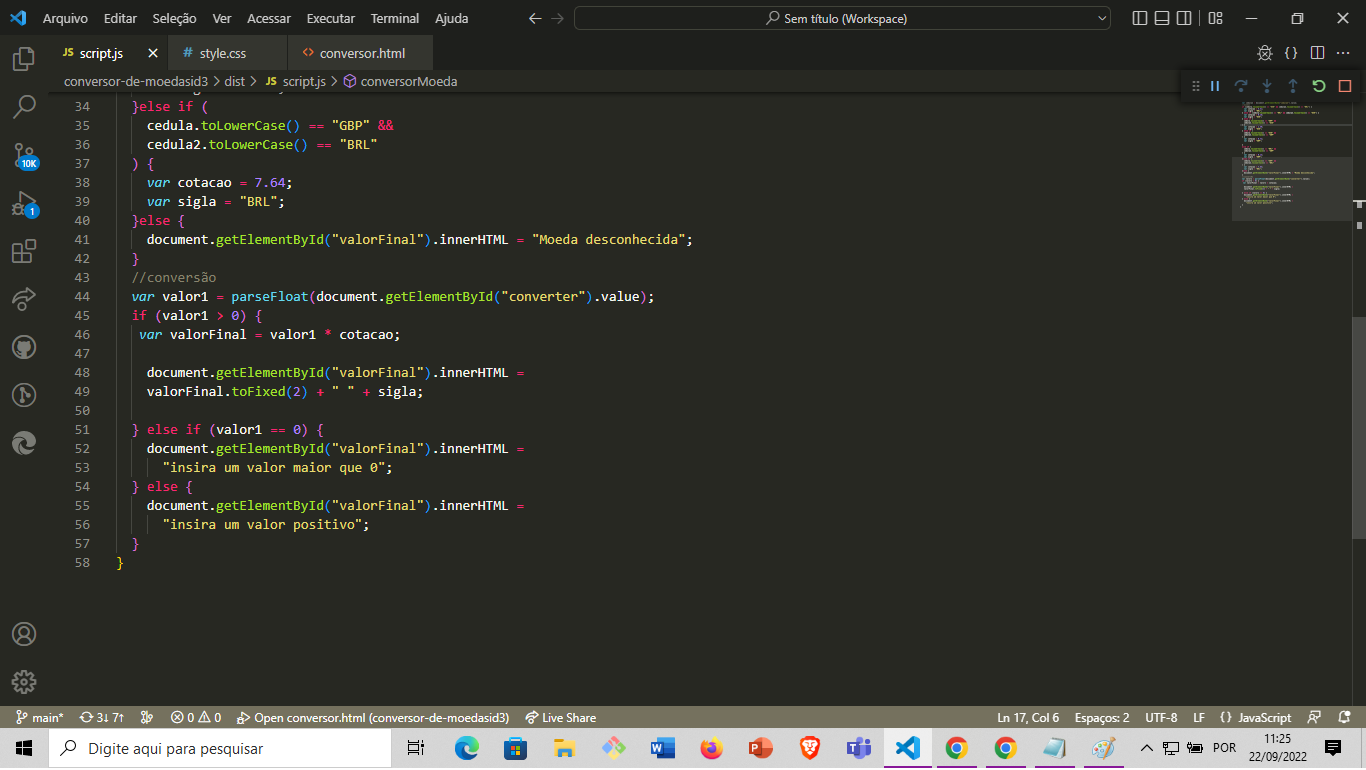The image size is (1366, 770).
Task: Open the command center dropdown chevron
Action: tap(1102, 18)
